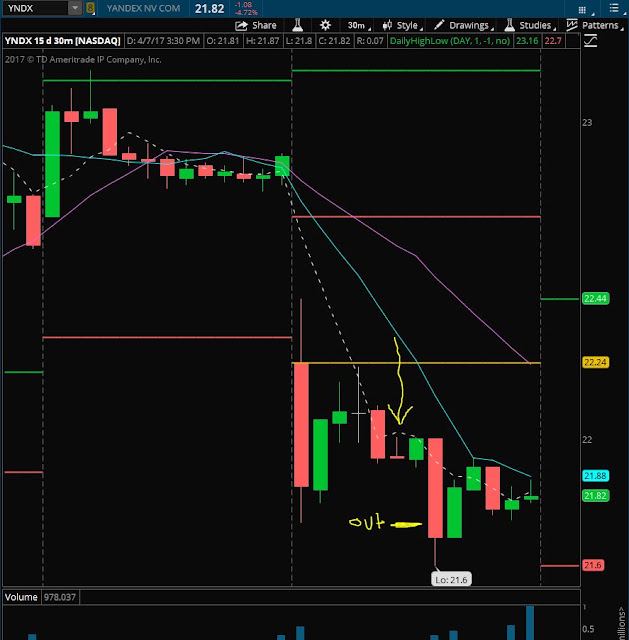Click the flask icon next to Share
The height and width of the screenshot is (640, 629).
point(298,25)
